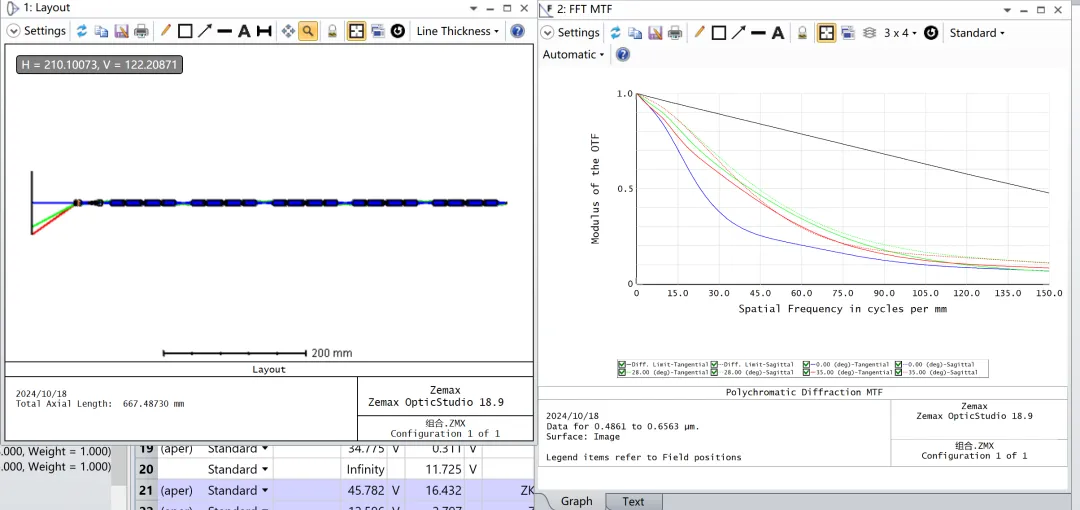Click the pan arrows tool in Layout
Image resolution: width=1080 pixels, height=510 pixels.
point(288,31)
